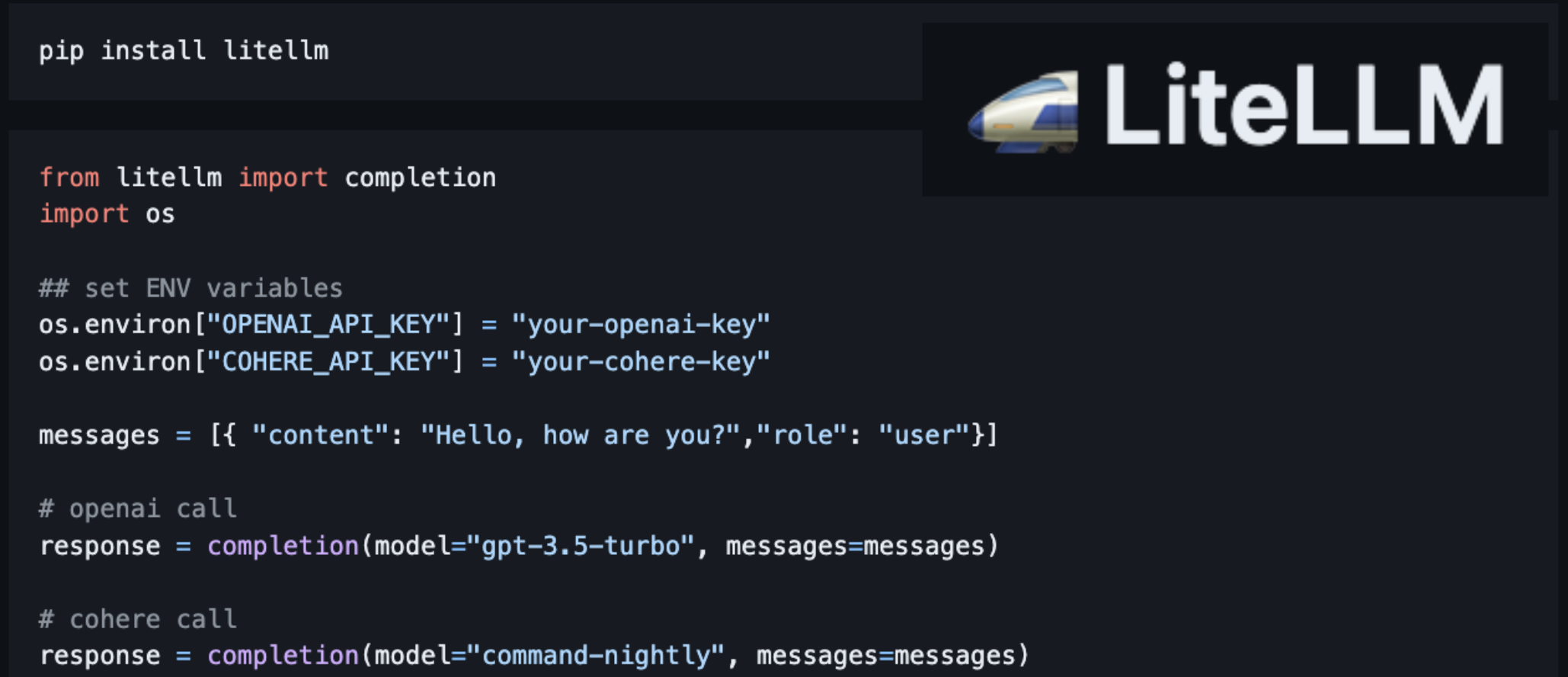This screenshot has width=1568, height=677.
Task: Click the bullet train logo icon
Action: (1022, 111)
